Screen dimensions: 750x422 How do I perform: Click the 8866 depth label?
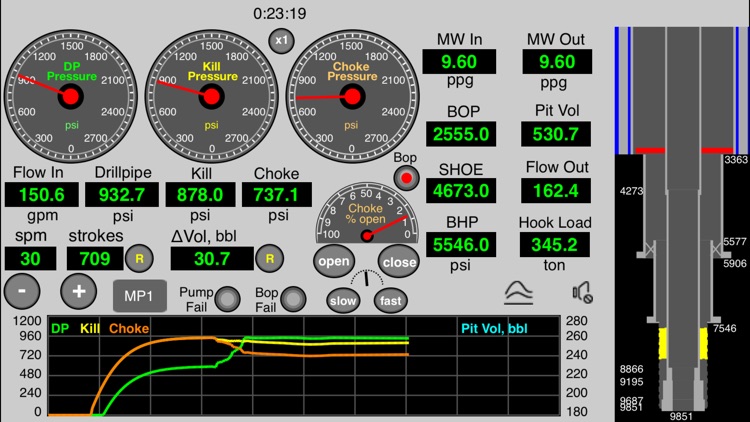point(631,369)
